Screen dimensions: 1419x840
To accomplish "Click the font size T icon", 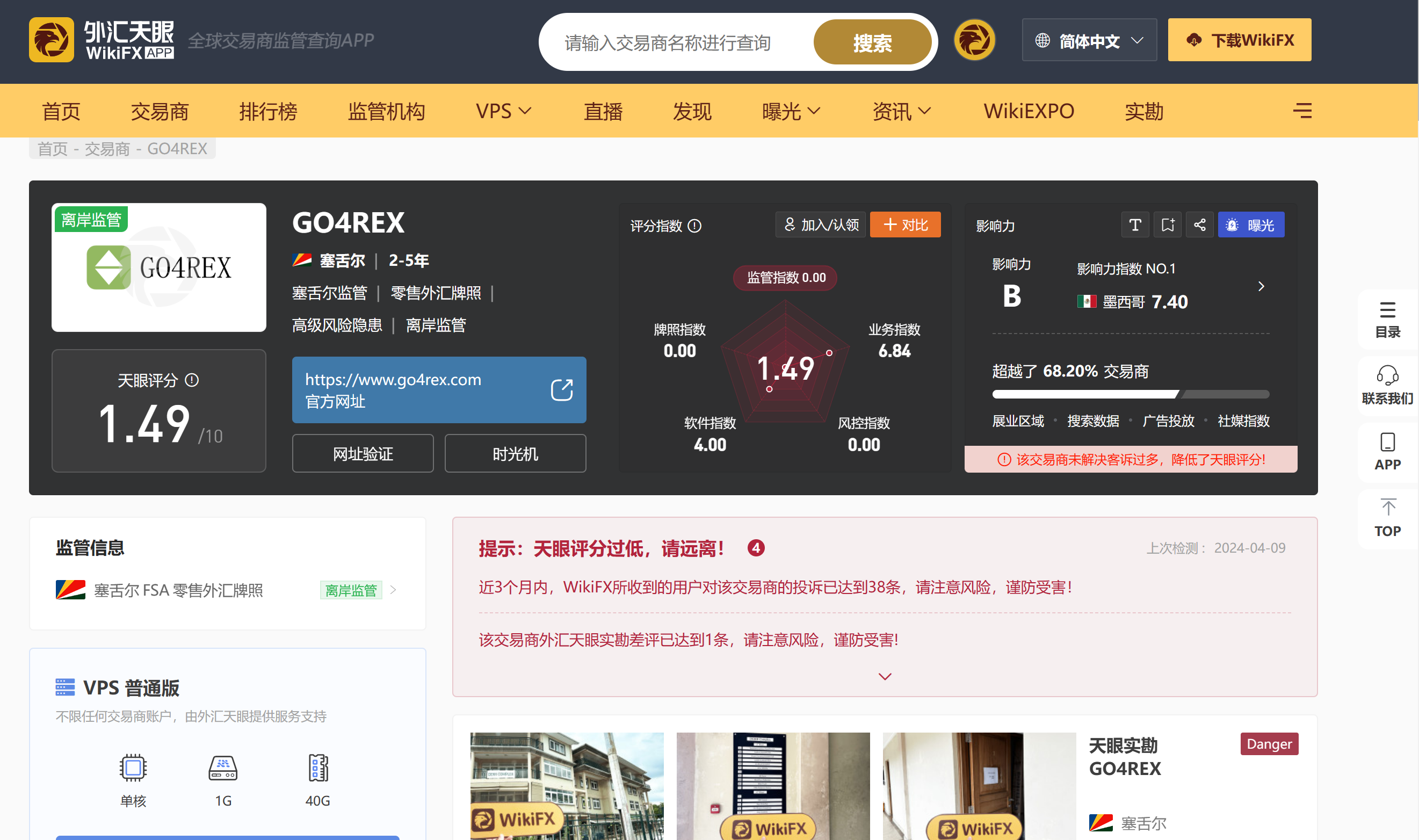I will (1134, 225).
